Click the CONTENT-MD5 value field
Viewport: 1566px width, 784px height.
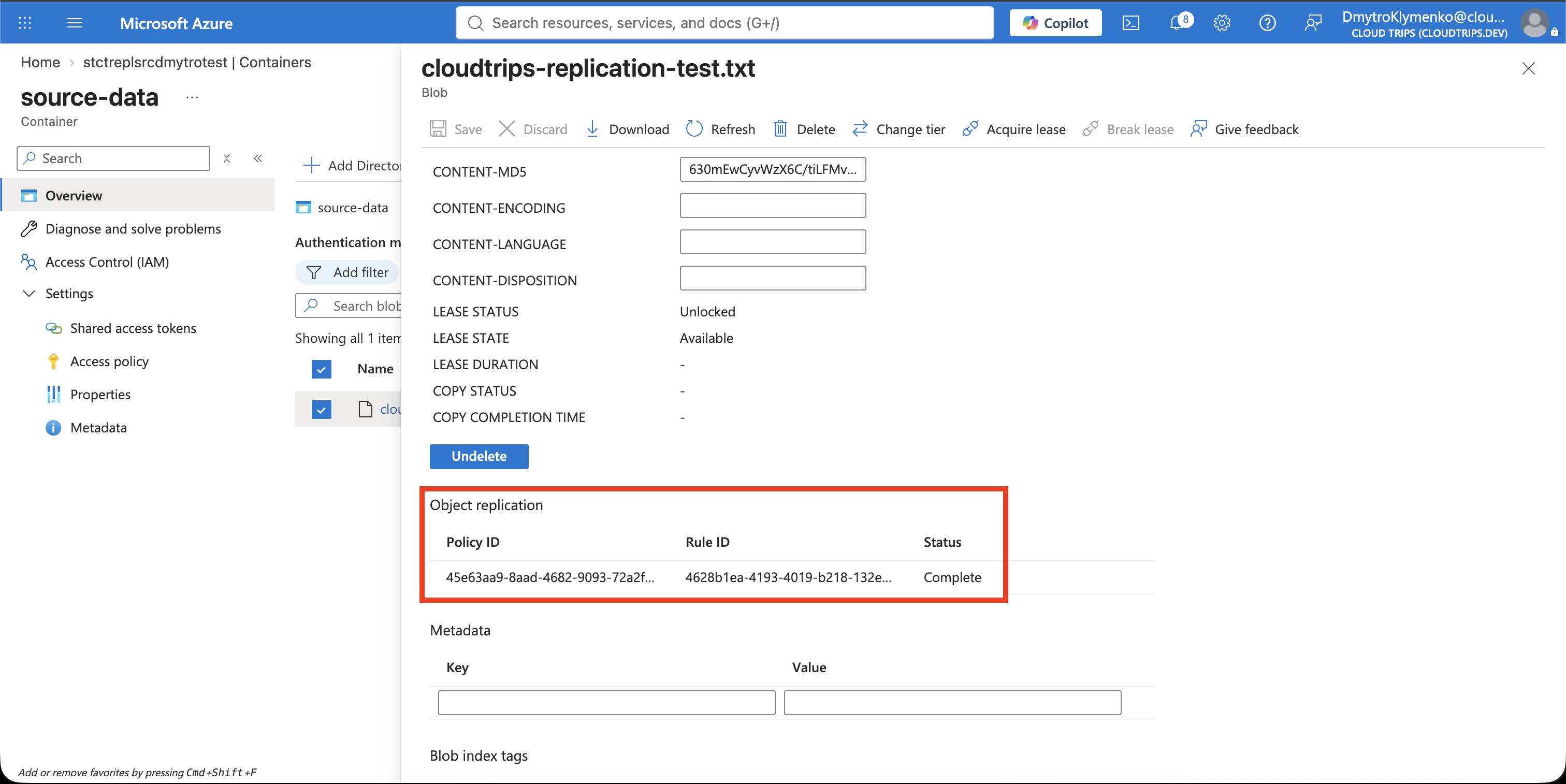click(773, 169)
